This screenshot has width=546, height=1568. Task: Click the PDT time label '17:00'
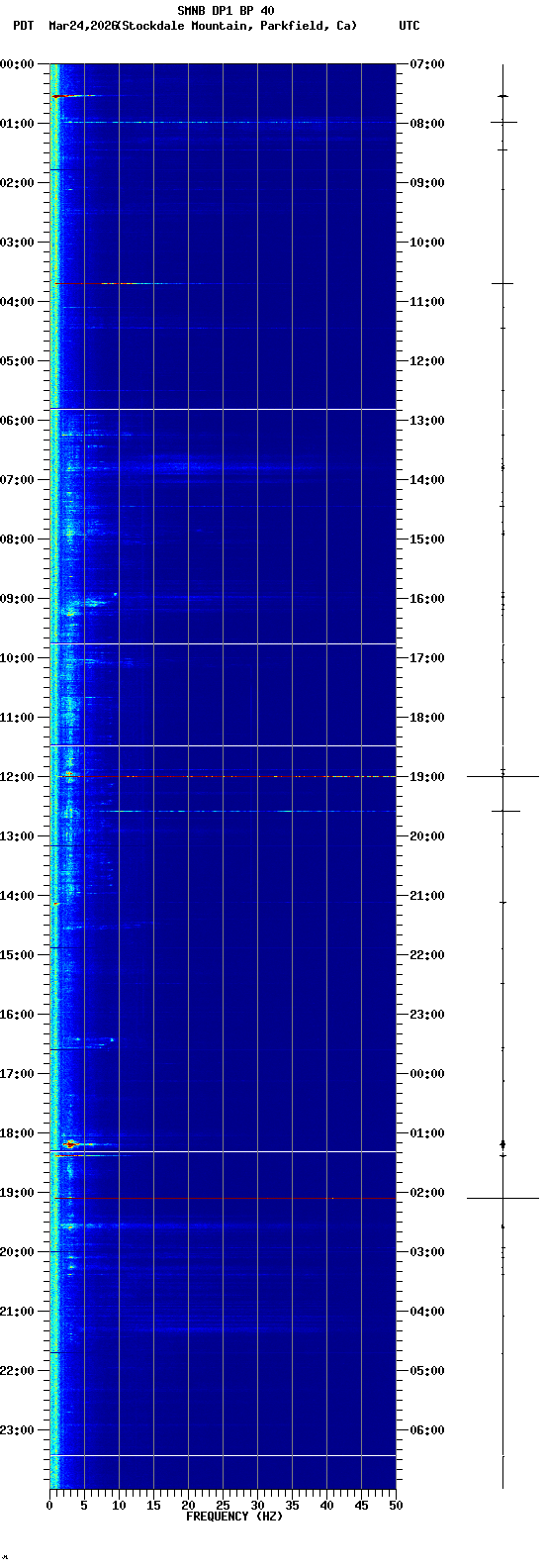pyautogui.click(x=17, y=1074)
